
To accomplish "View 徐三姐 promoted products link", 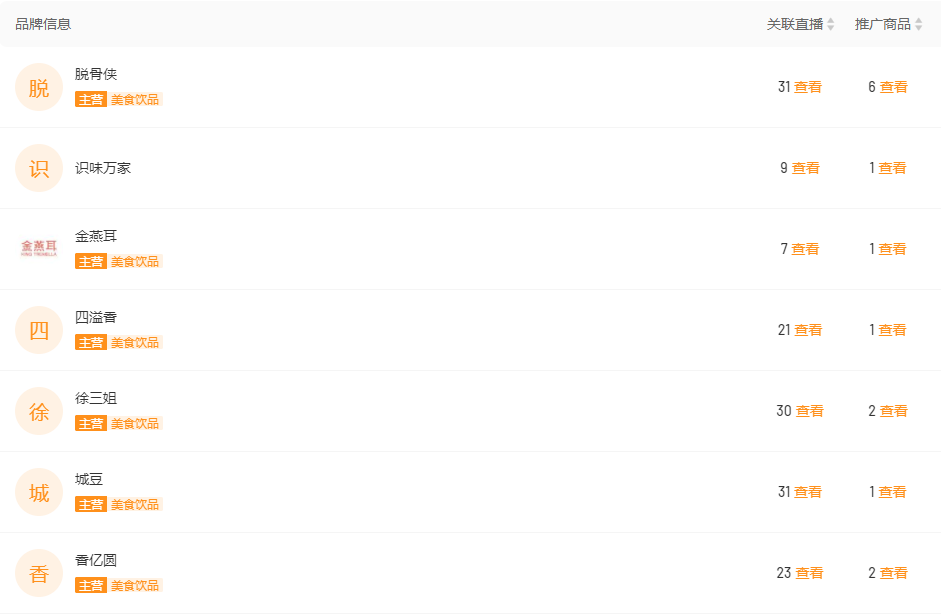I will (894, 411).
